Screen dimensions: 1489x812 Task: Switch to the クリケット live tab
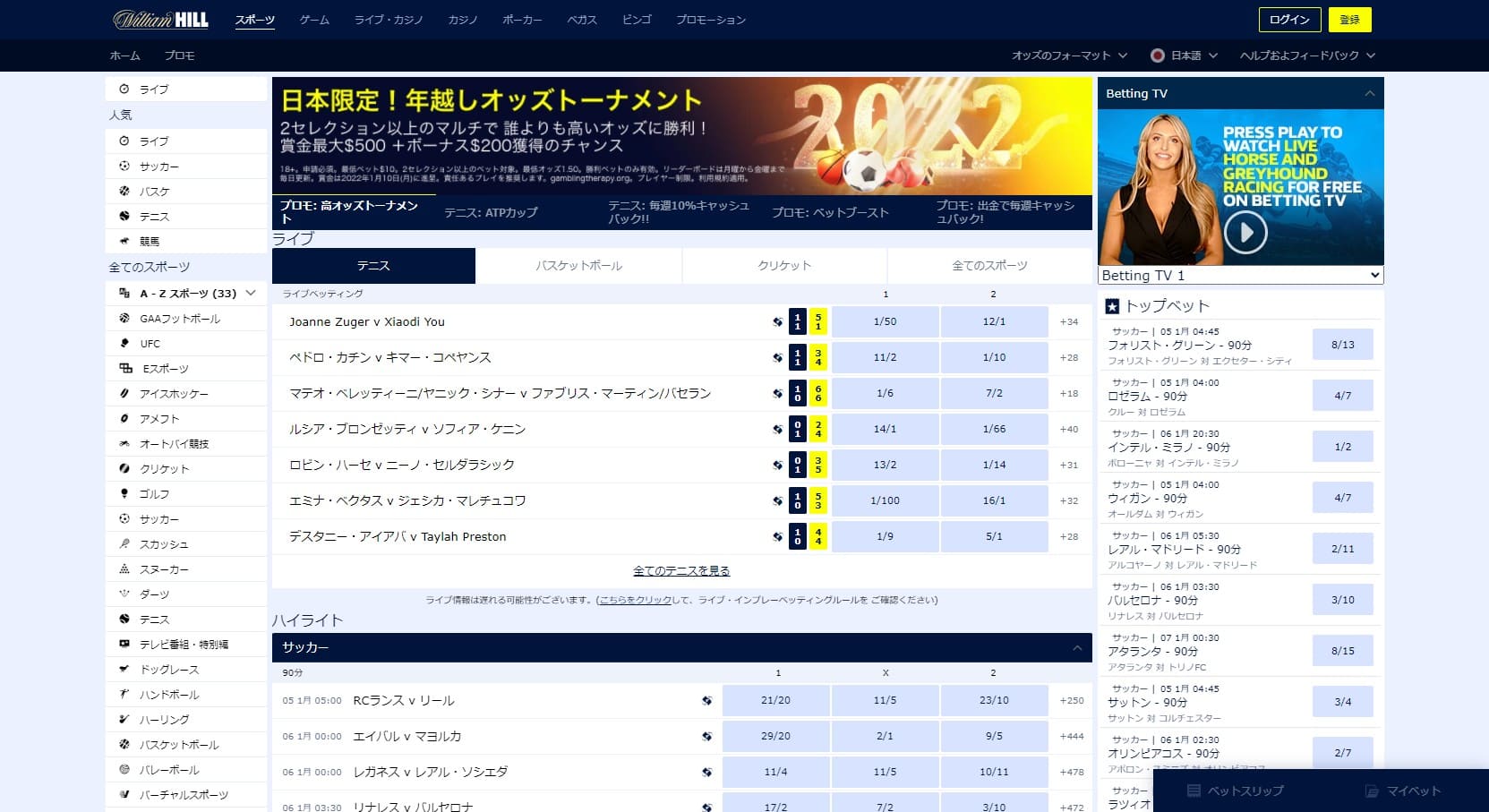pos(784,266)
